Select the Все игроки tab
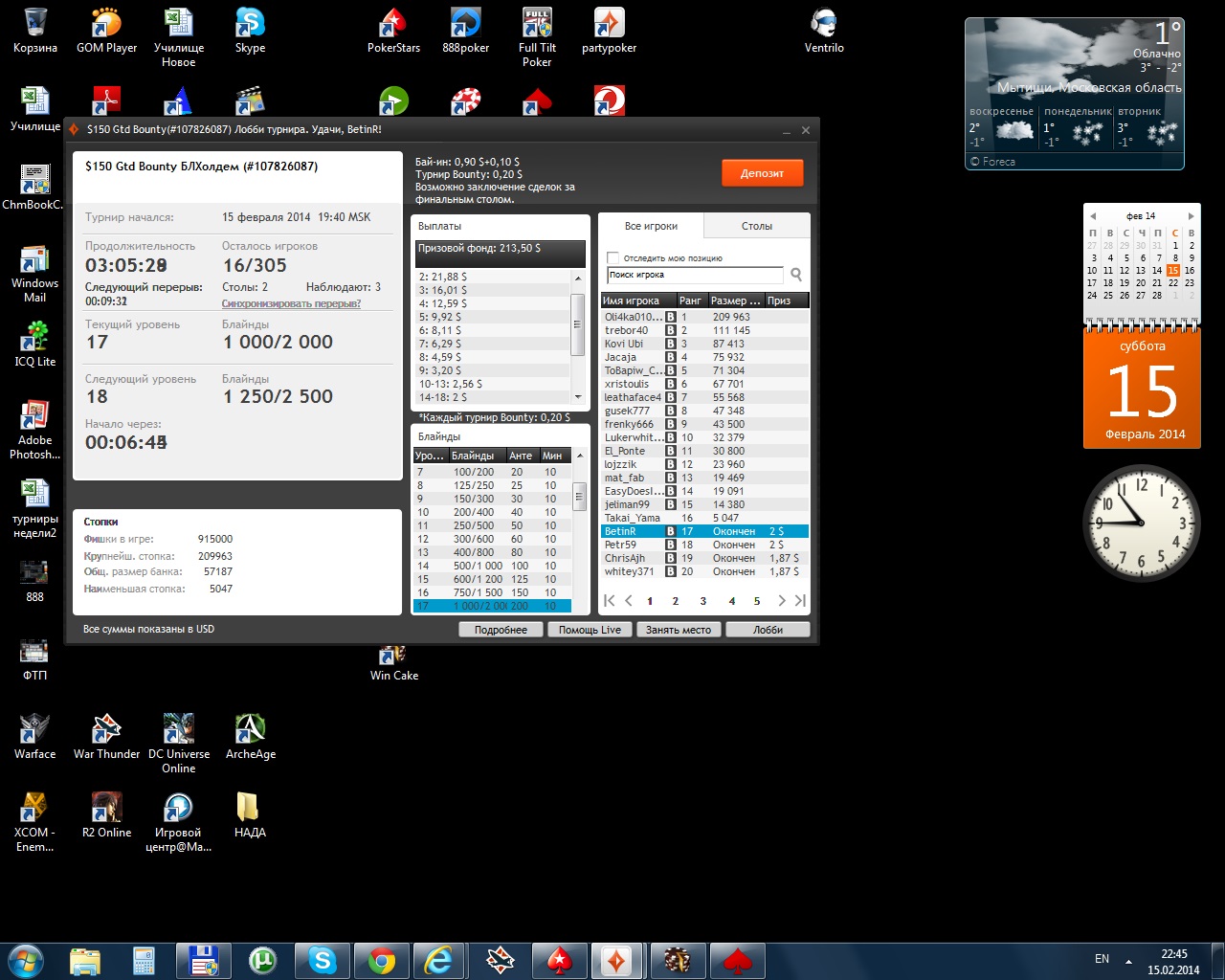This screenshot has height=980, width=1225. click(651, 226)
